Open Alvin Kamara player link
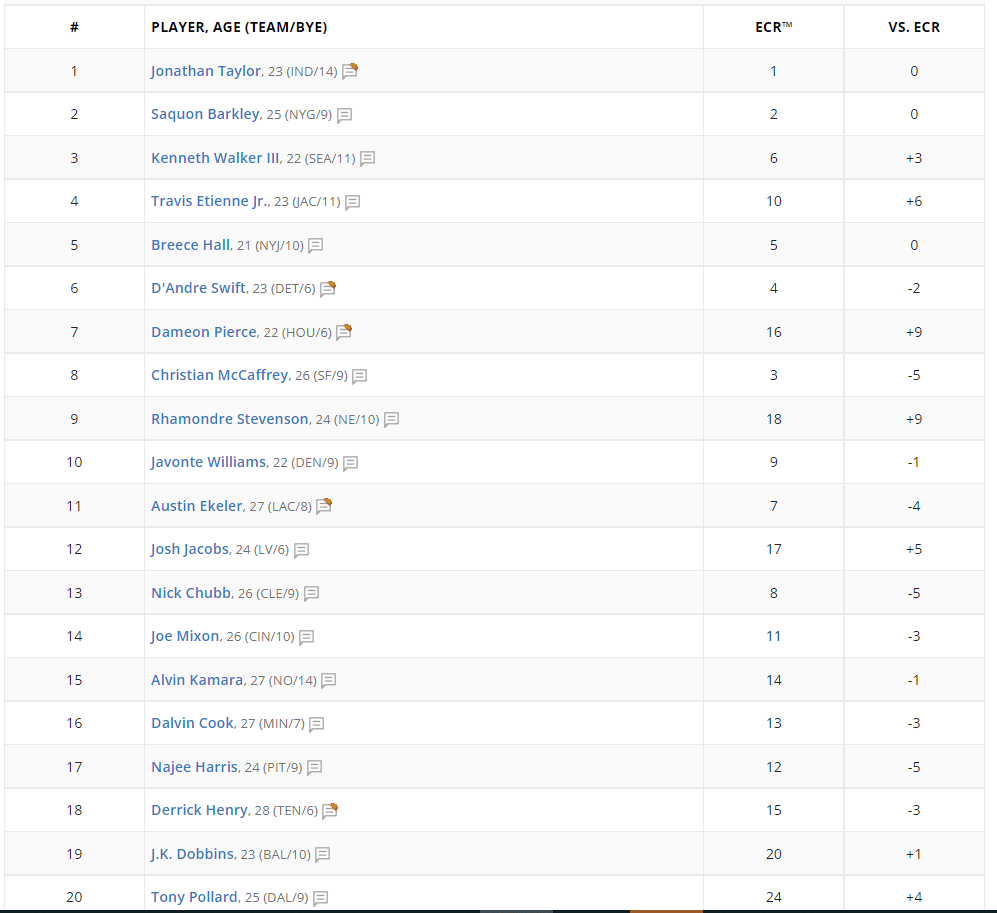The height and width of the screenshot is (913, 997). tap(197, 680)
